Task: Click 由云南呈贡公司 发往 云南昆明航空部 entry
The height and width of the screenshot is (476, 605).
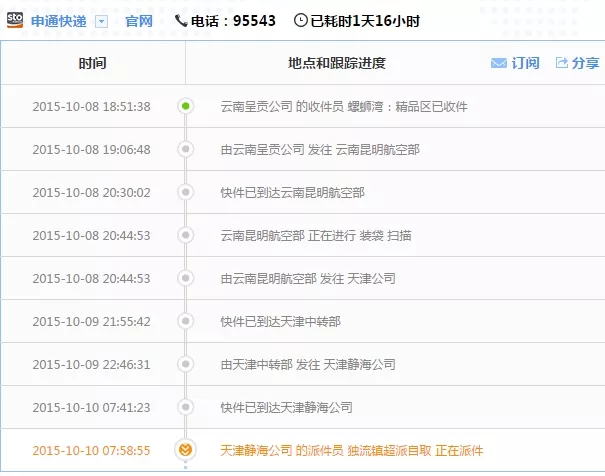Action: coord(320,150)
